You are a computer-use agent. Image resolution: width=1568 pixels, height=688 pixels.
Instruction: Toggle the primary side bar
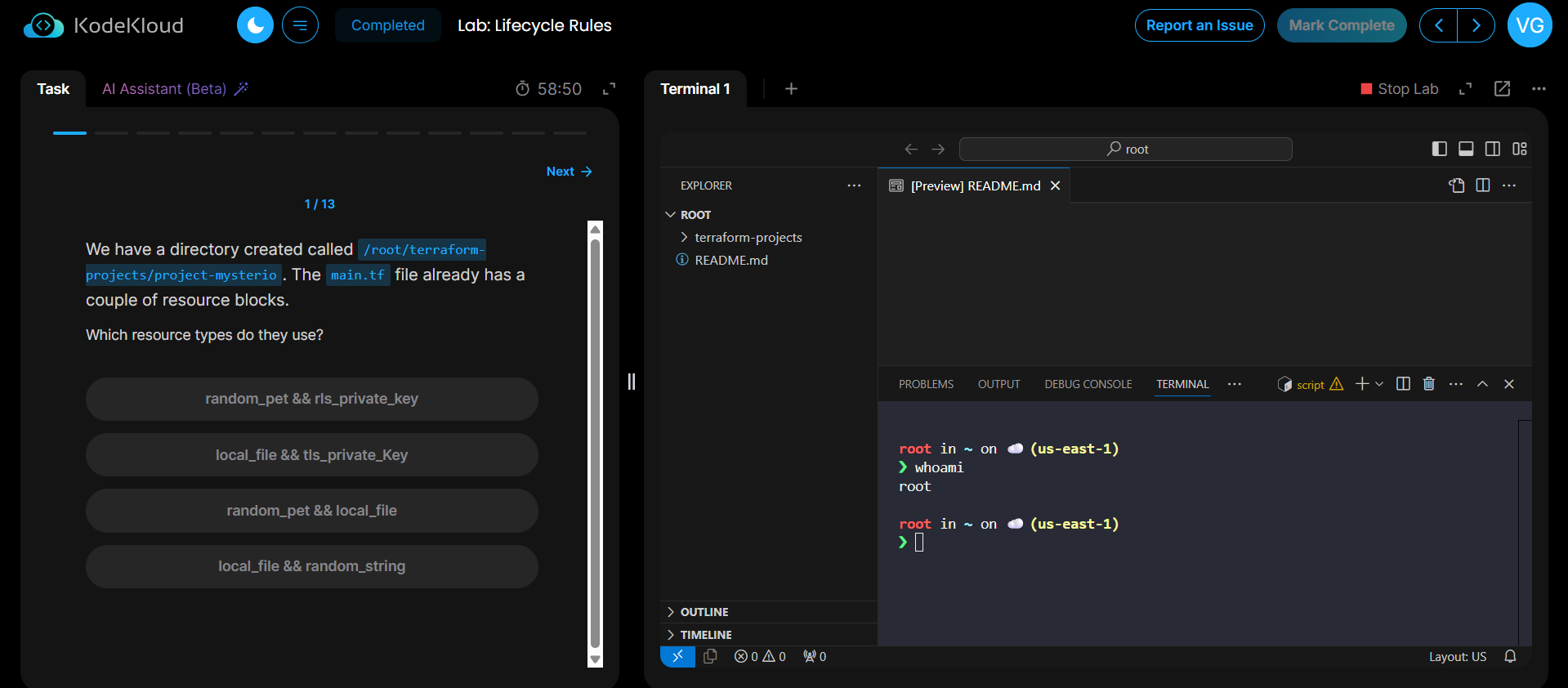click(x=1440, y=149)
